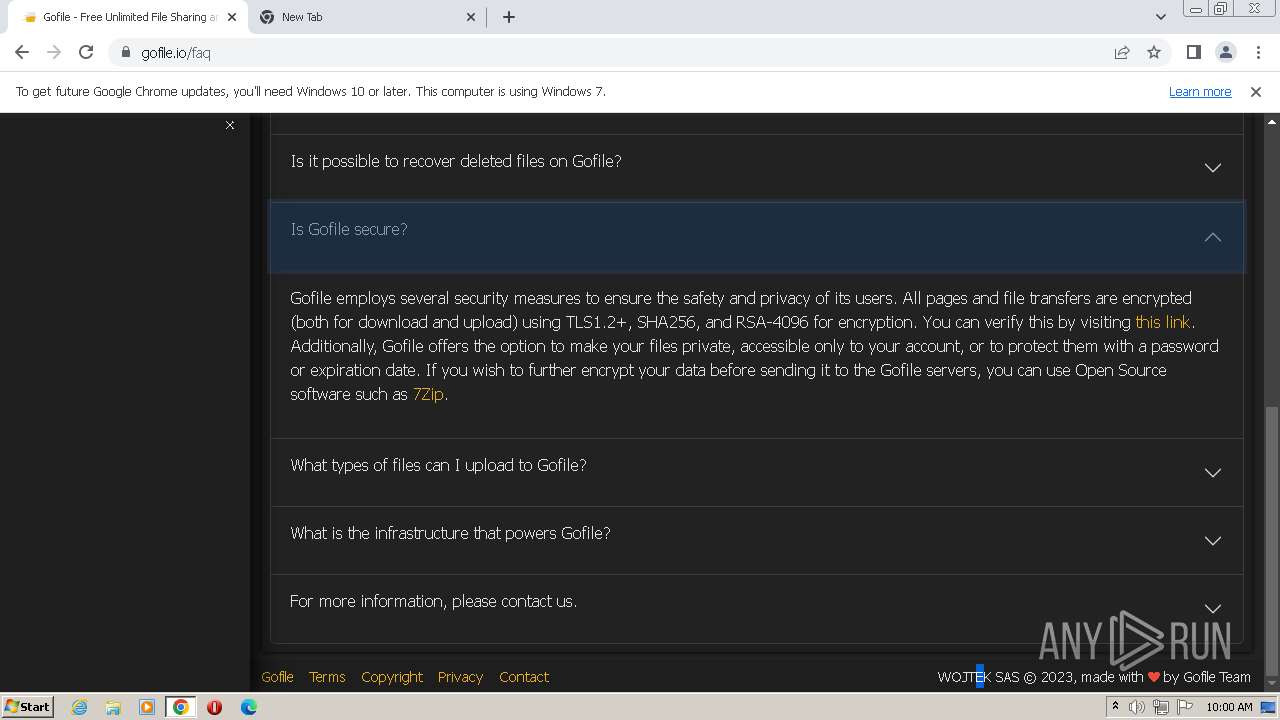Image resolution: width=1280 pixels, height=720 pixels.
Task: Open the Gofile footer link
Action: (277, 677)
